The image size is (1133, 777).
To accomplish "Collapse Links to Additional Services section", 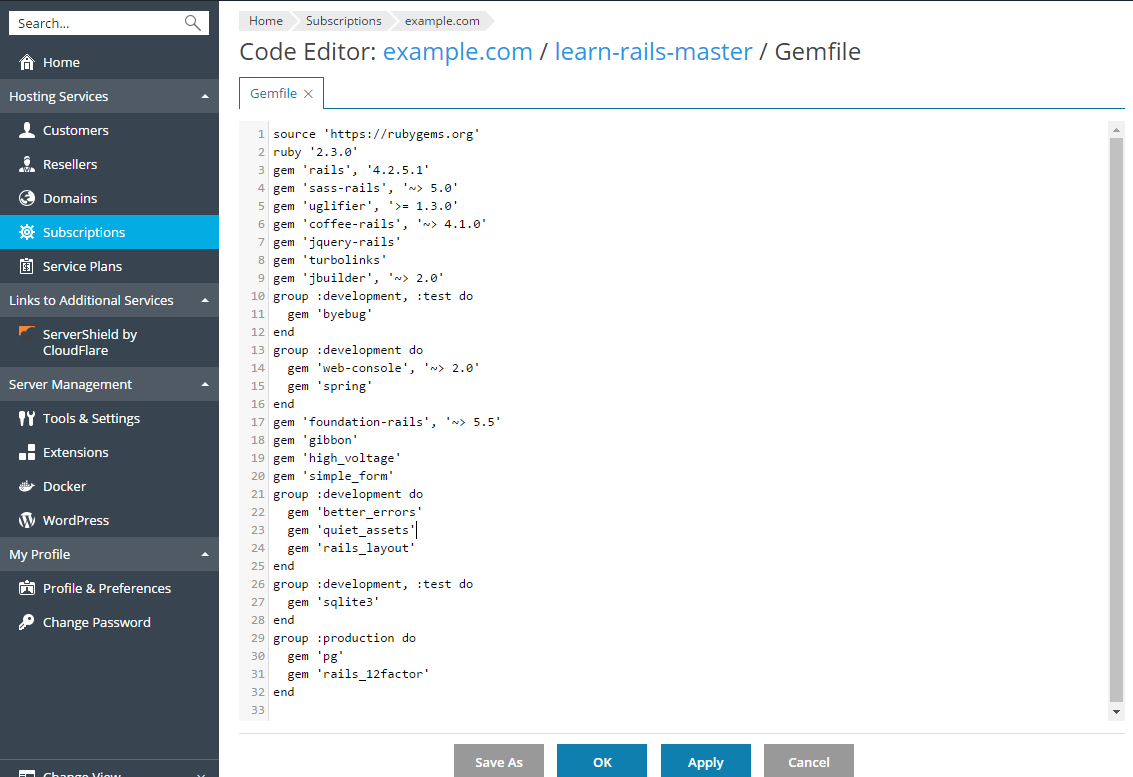I will click(x=205, y=301).
